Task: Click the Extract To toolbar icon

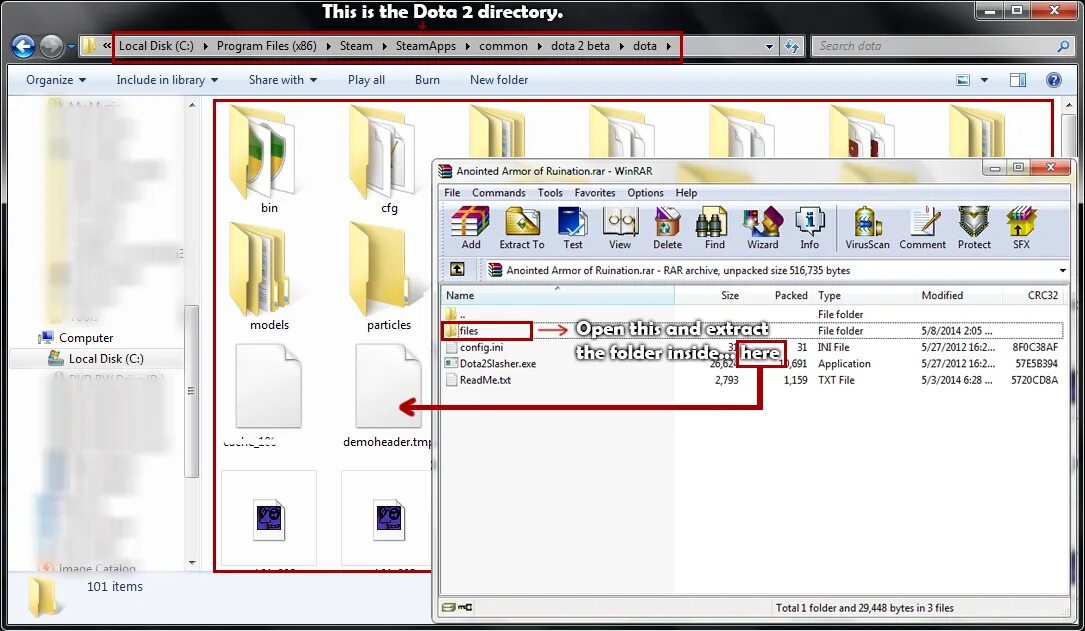Action: coord(522,228)
